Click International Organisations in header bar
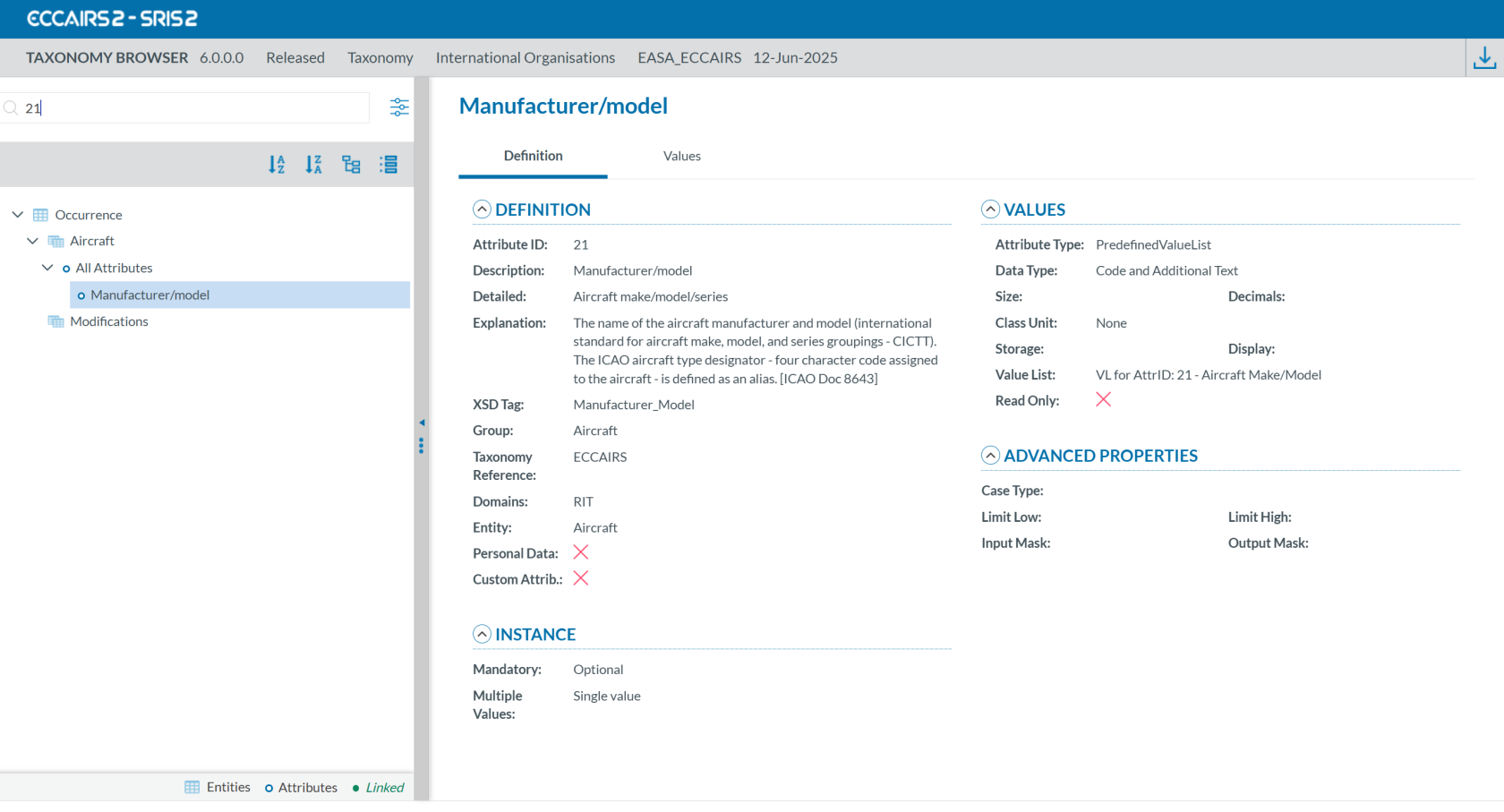Viewport: 1504px width, 812px height. point(525,58)
